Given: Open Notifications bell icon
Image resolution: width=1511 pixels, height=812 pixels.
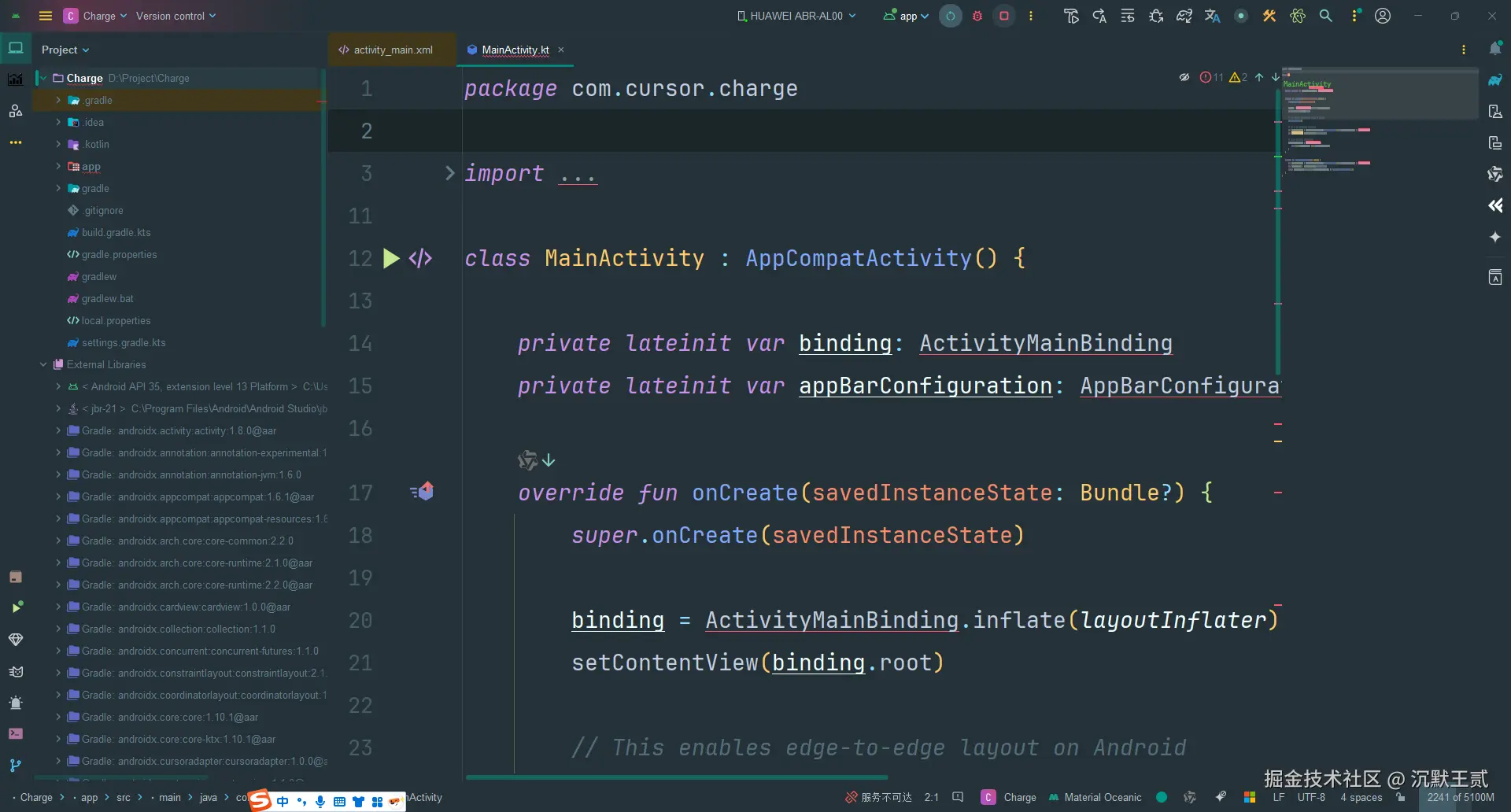Looking at the screenshot, I should tap(1495, 49).
